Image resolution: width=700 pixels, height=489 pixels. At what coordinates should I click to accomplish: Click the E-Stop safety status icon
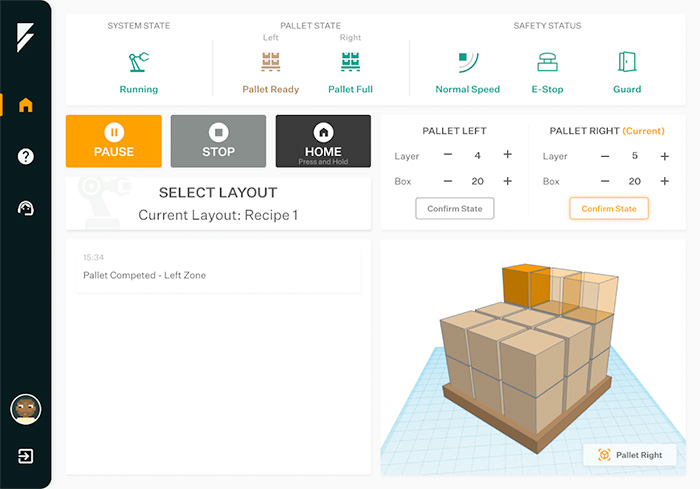pyautogui.click(x=547, y=63)
